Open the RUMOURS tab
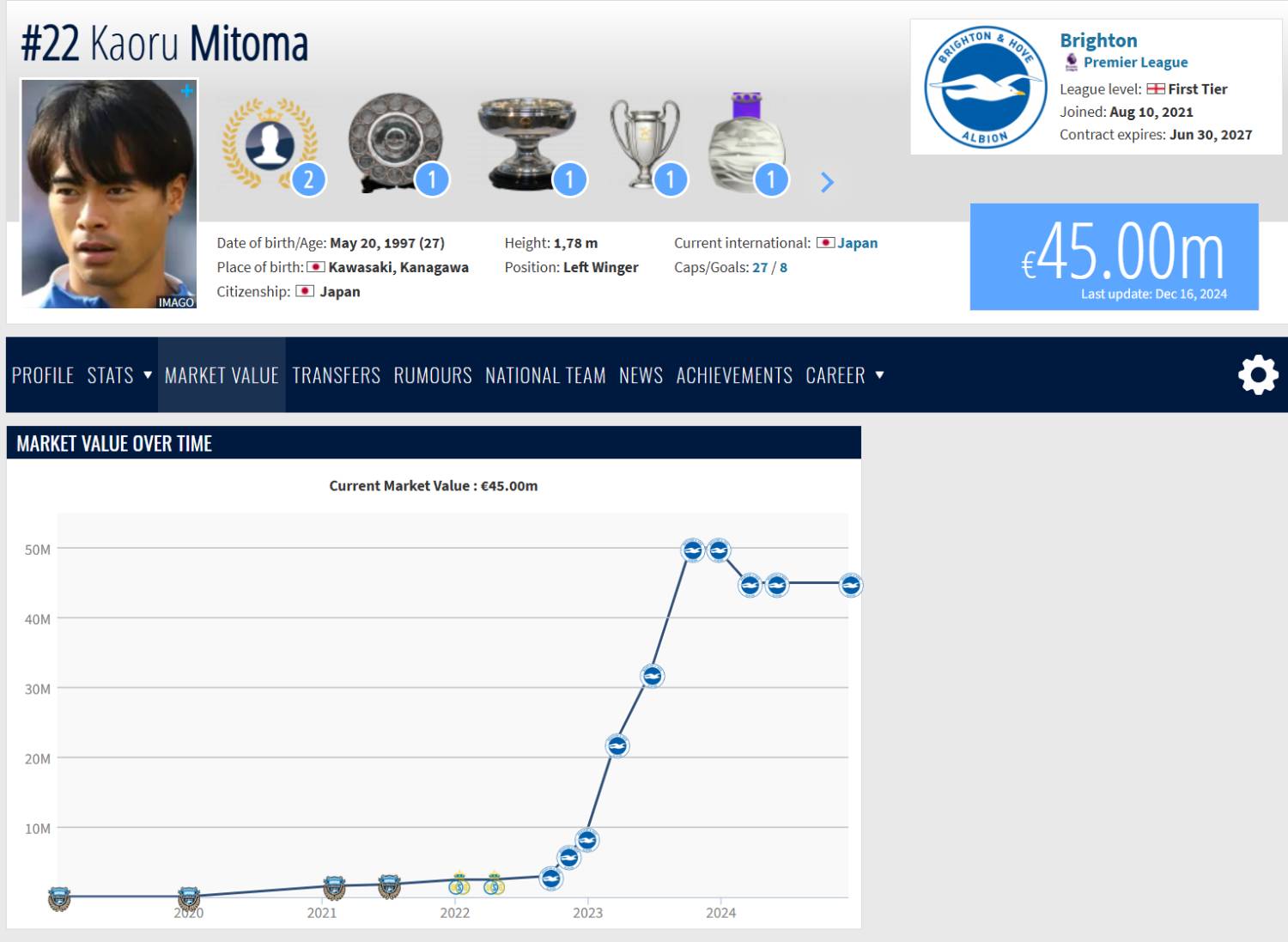1288x942 pixels. click(x=433, y=375)
